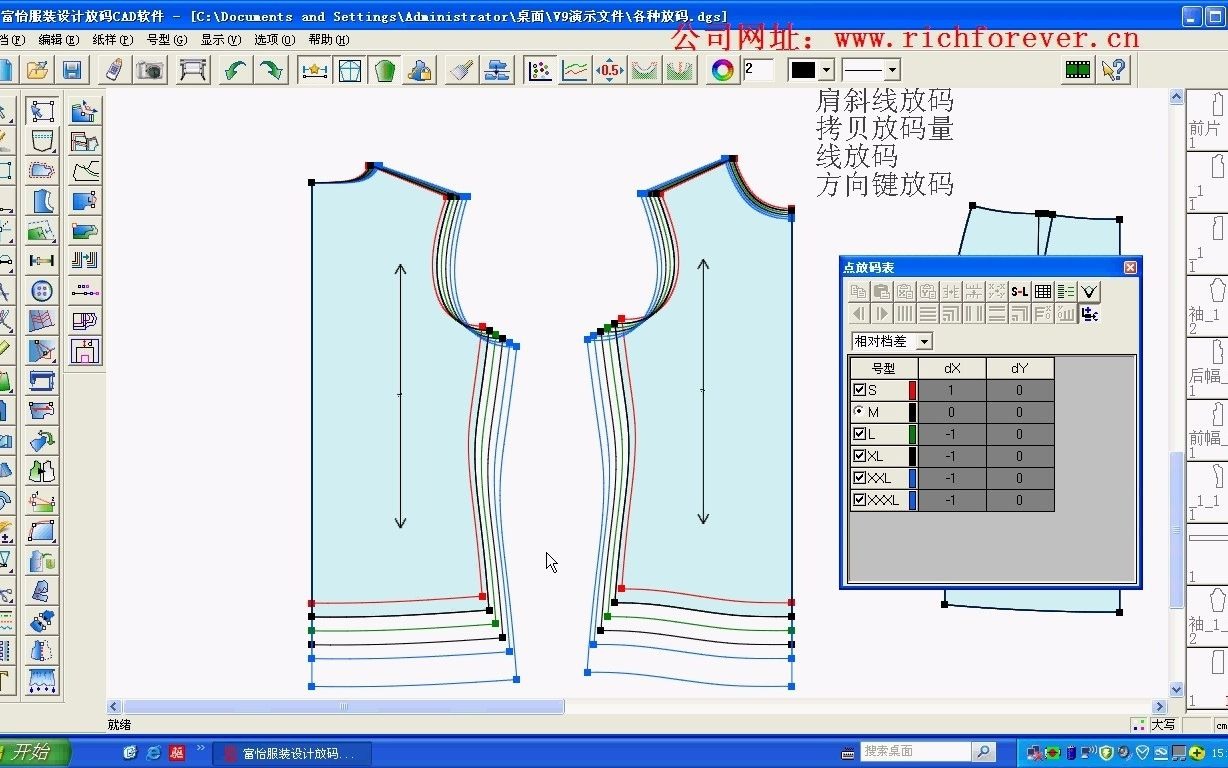The width and height of the screenshot is (1228, 768).
Task: Uncheck the S size checkbox
Action: 858,390
